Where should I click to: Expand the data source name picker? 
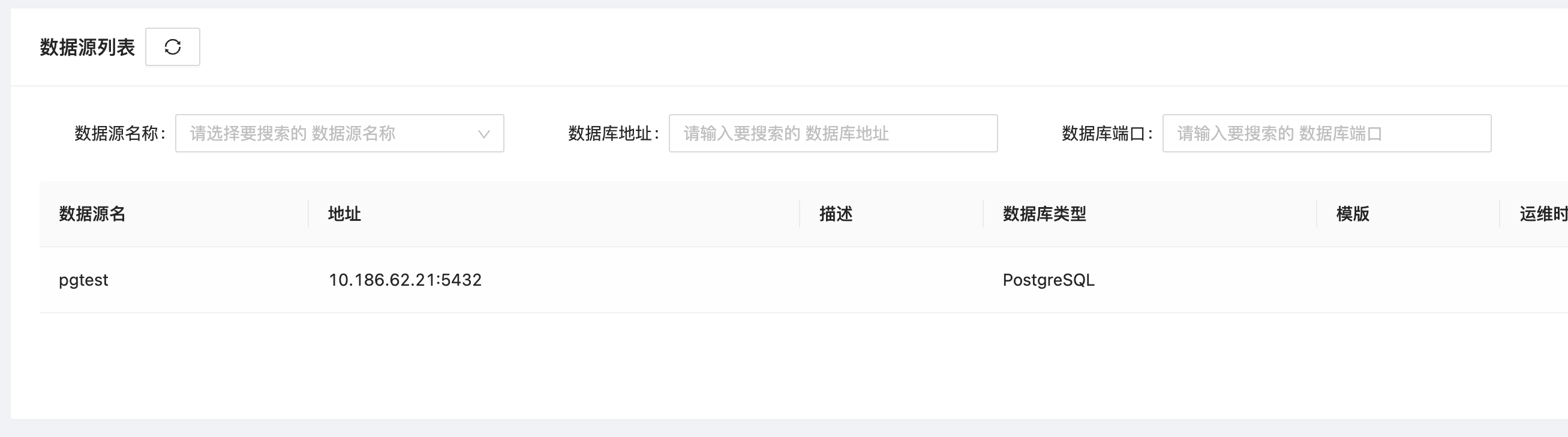(341, 133)
